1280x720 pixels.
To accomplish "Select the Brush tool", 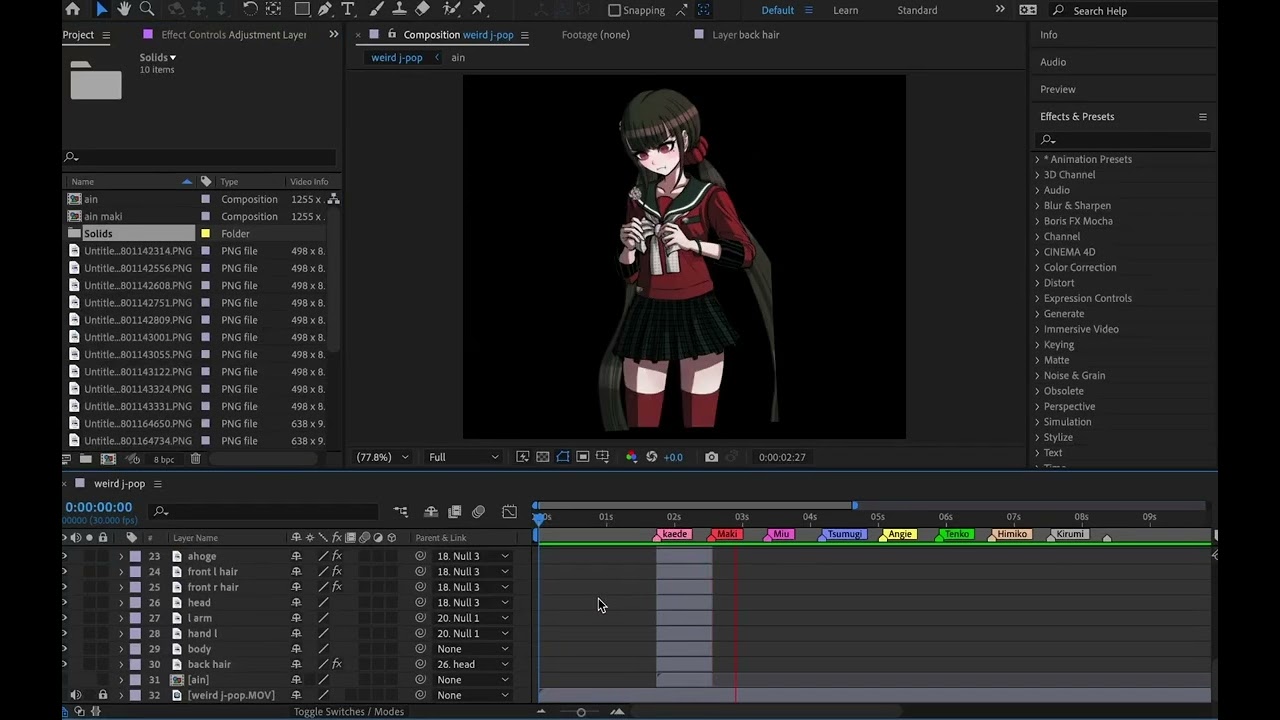I will (377, 9).
